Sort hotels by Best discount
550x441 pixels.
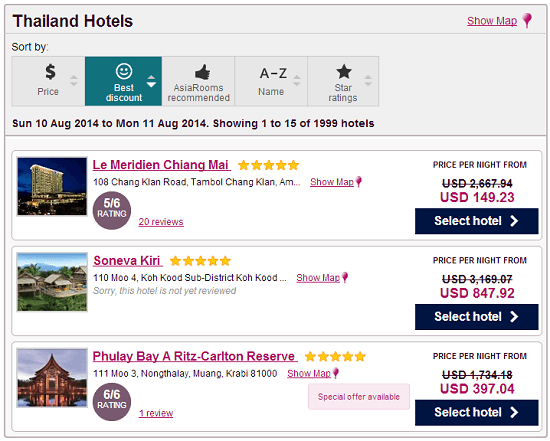tap(123, 81)
